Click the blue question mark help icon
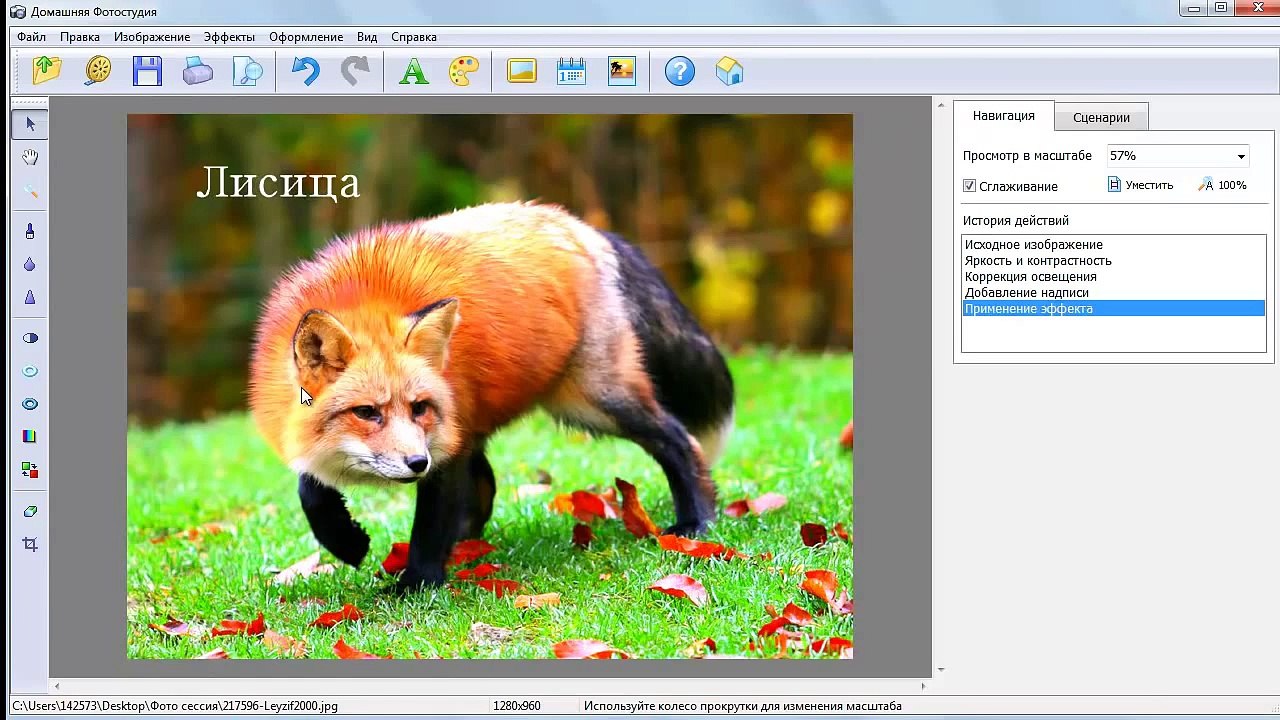Image resolution: width=1280 pixels, height=720 pixels. 679,71
